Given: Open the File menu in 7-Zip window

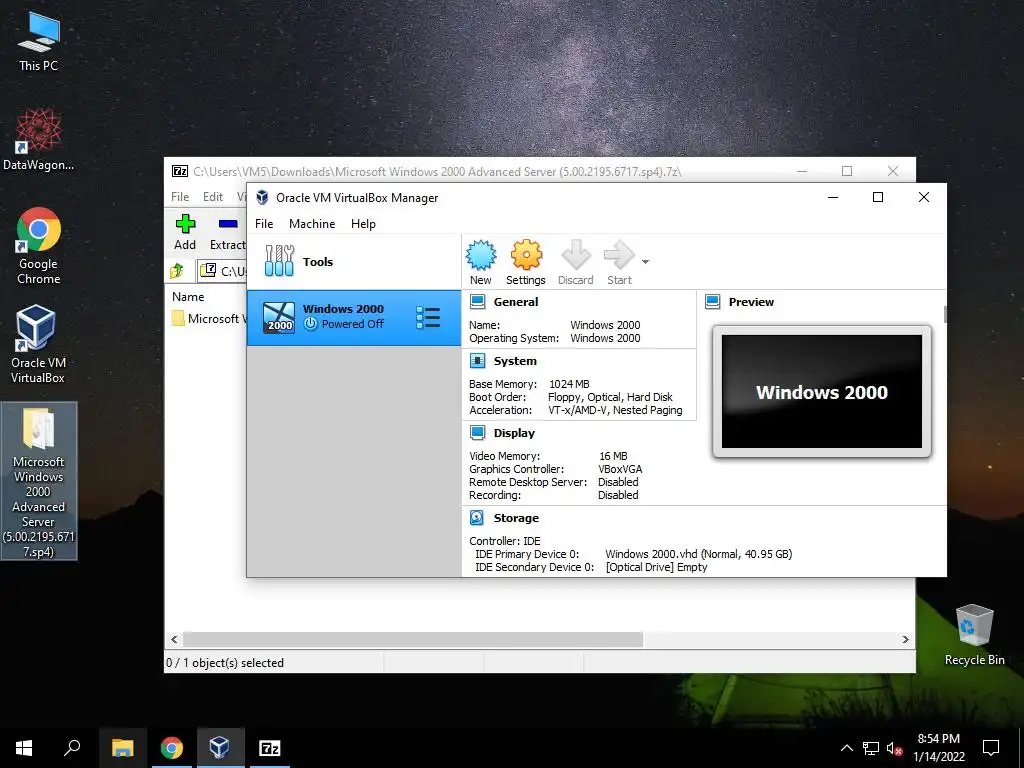Looking at the screenshot, I should pyautogui.click(x=180, y=197).
